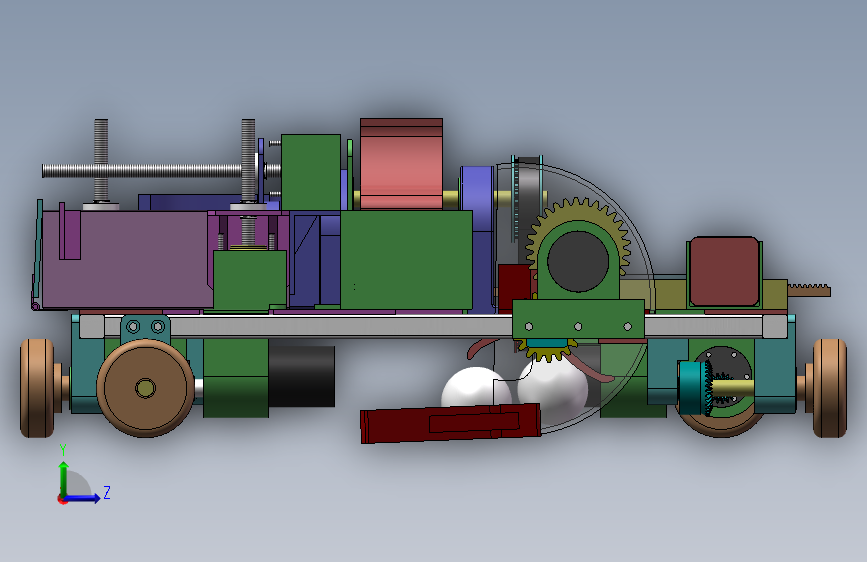Click the green Y axis arrow of the triad

point(64,478)
